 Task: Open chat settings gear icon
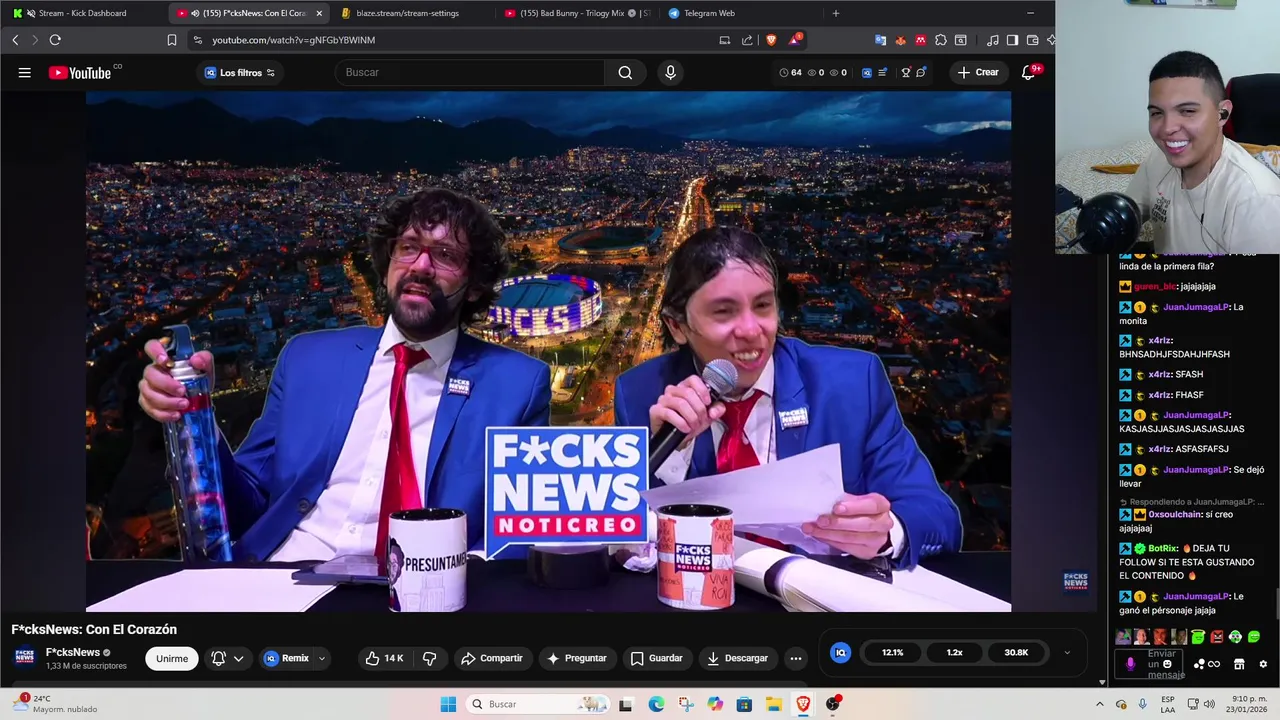tap(1263, 664)
